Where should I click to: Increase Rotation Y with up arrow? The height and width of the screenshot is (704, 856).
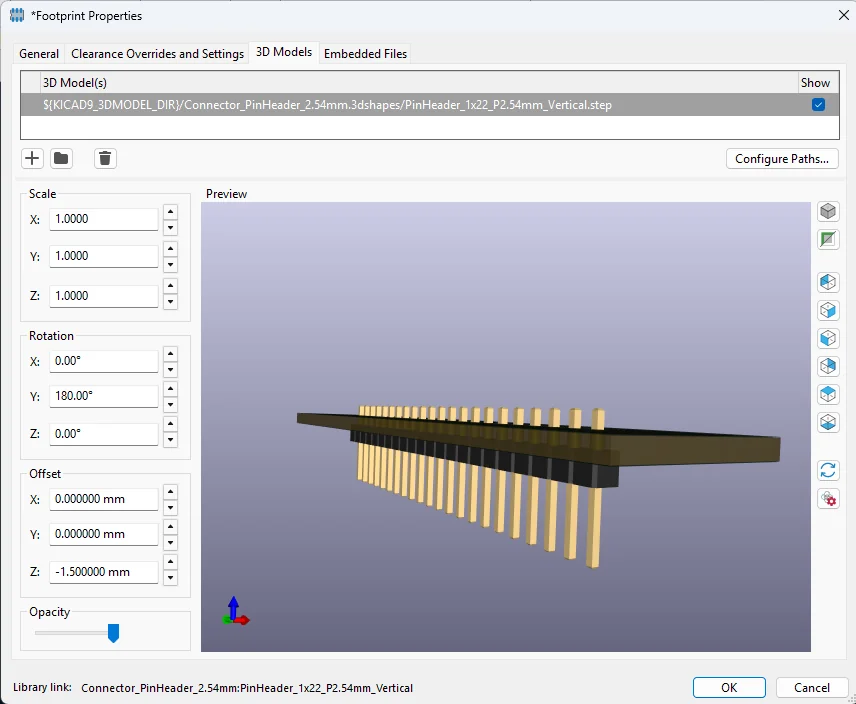tap(170, 389)
